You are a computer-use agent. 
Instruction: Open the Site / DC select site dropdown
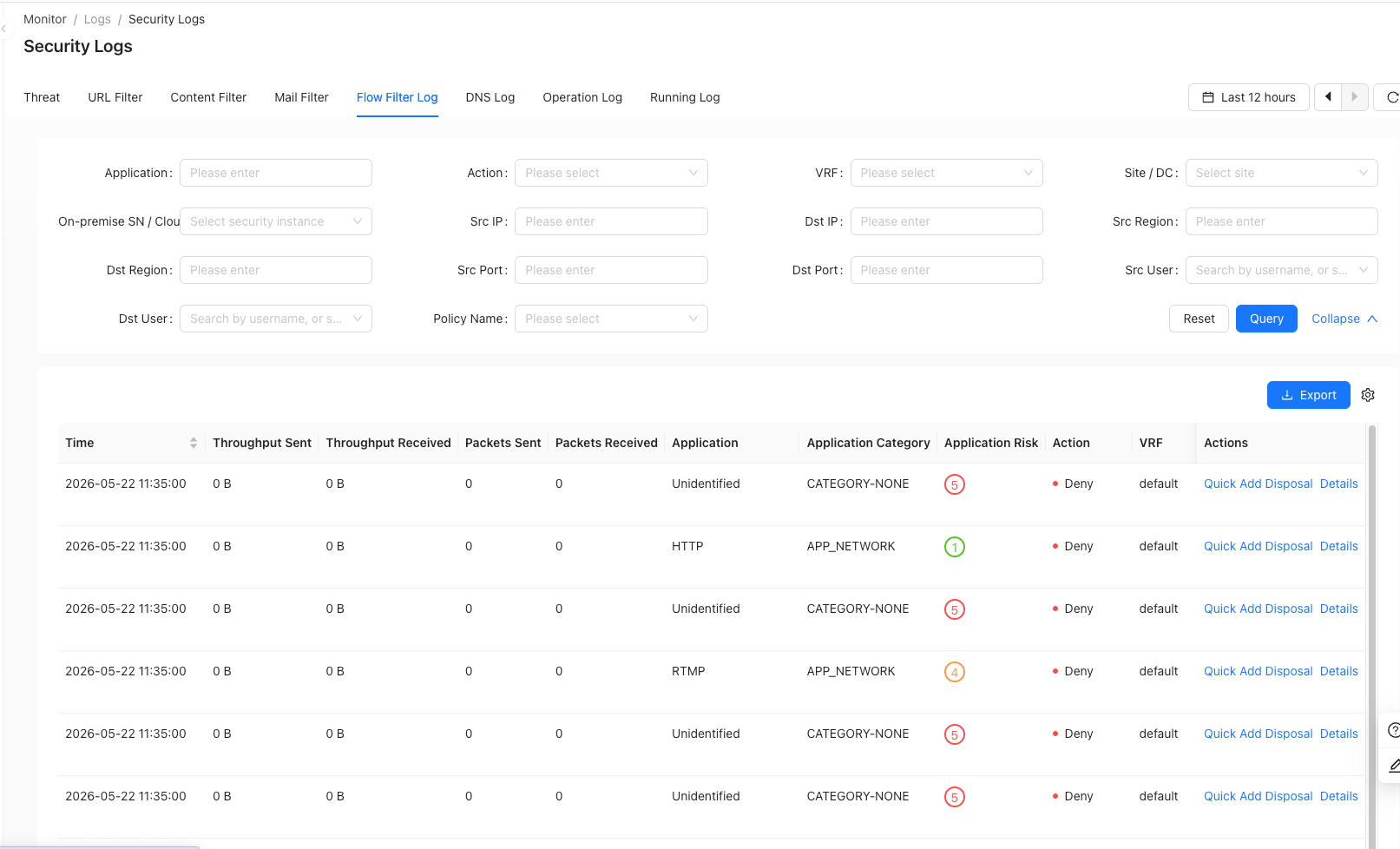[1281, 173]
